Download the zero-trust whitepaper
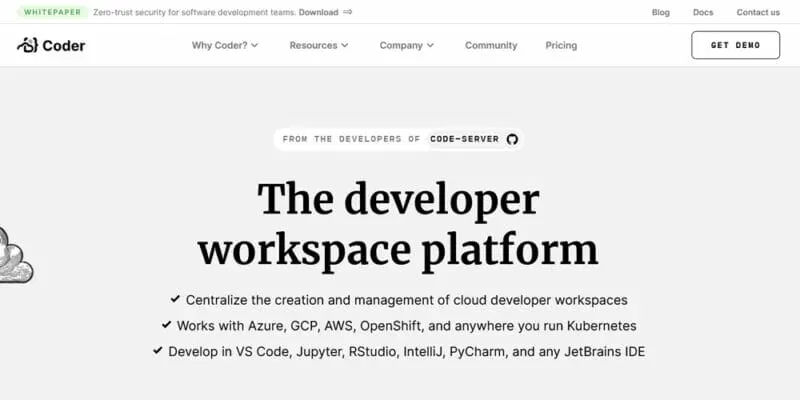This screenshot has width=800, height=400. [318, 12]
